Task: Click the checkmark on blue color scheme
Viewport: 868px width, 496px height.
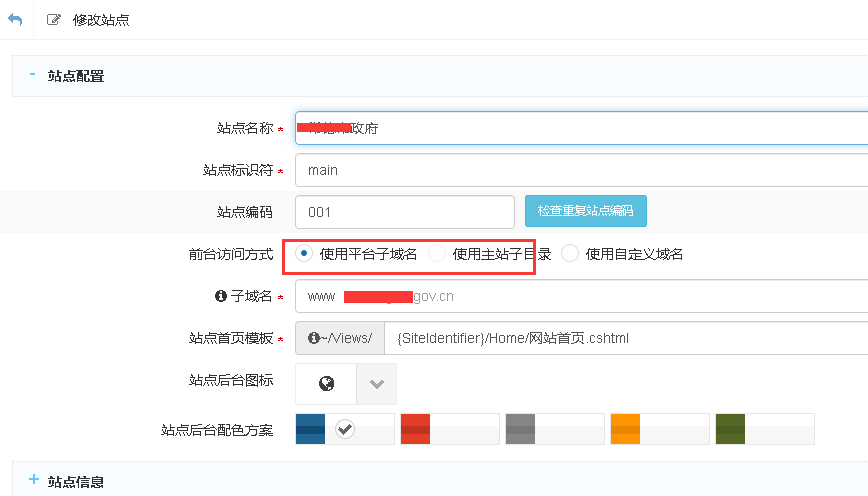Action: [345, 429]
